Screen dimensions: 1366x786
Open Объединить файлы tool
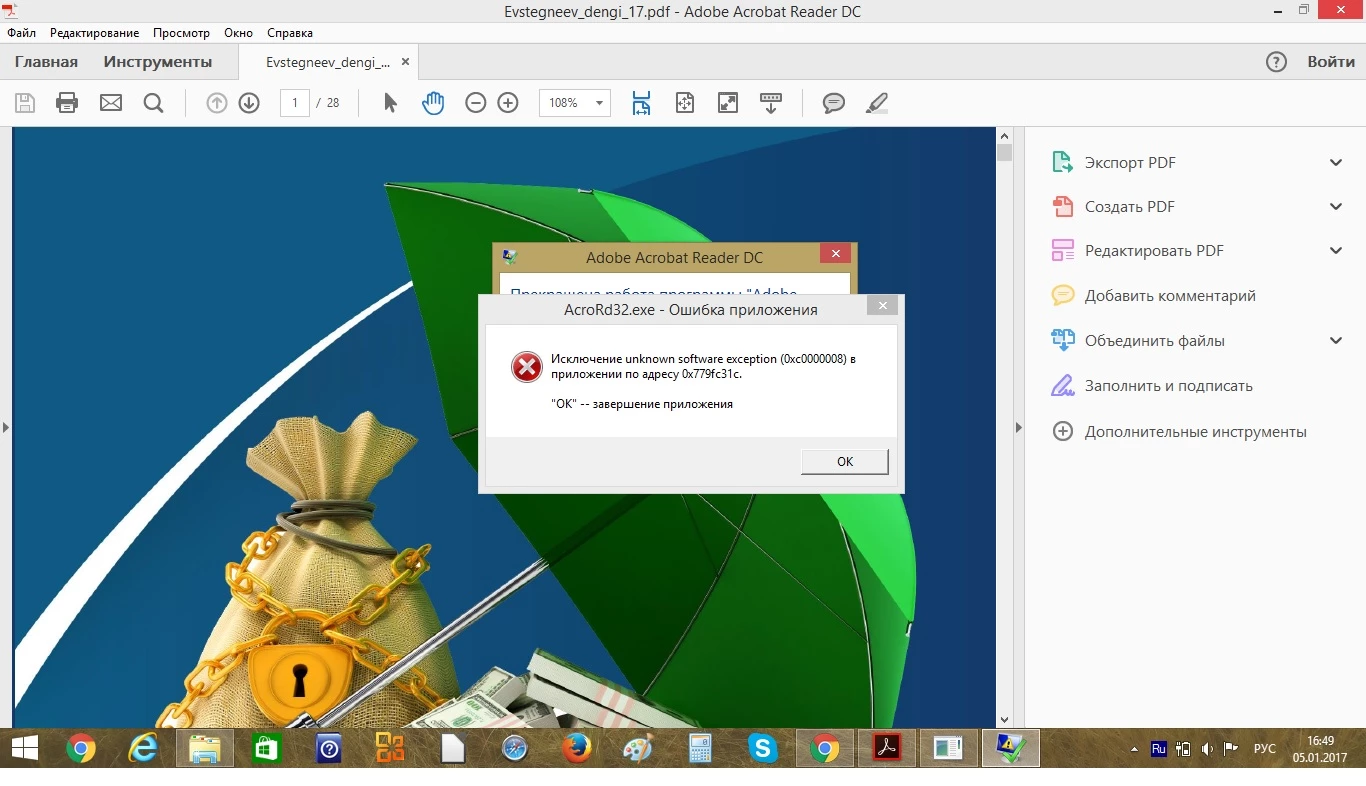(x=1155, y=341)
